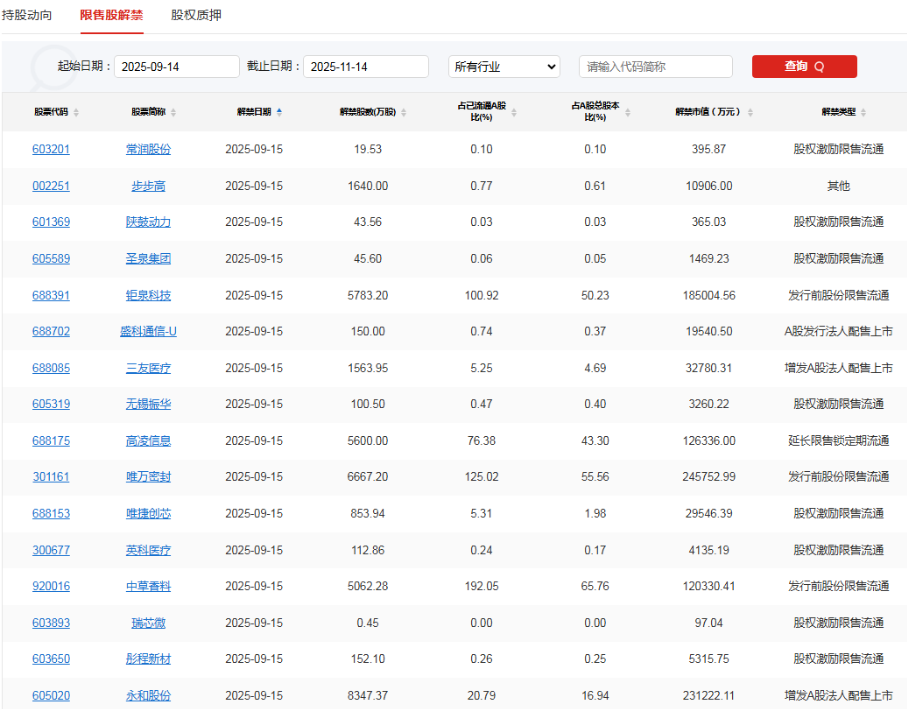Click the 唯万密封 stock name link
This screenshot has width=907, height=709.
[149, 477]
